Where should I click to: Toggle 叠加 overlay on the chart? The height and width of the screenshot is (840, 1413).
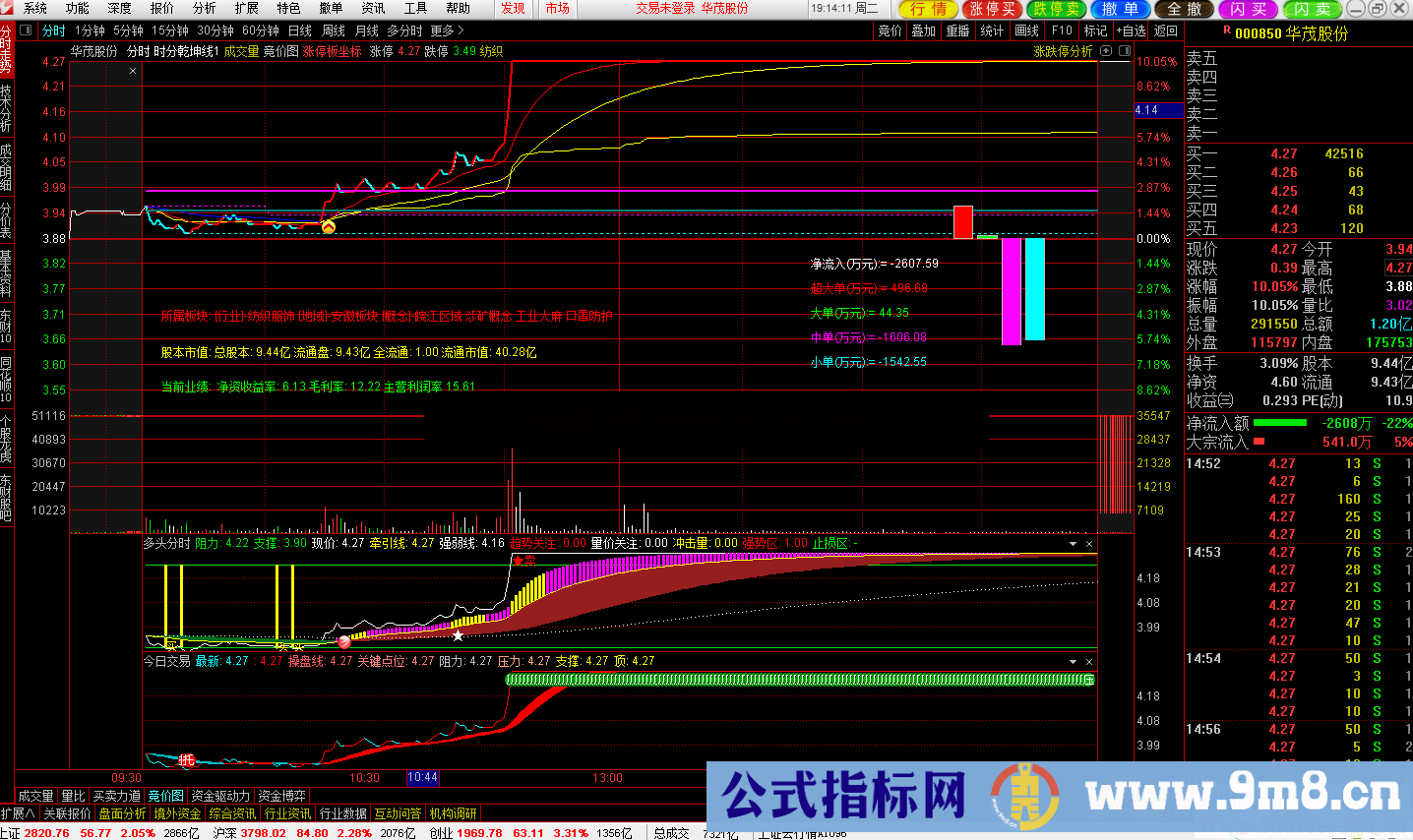923,30
